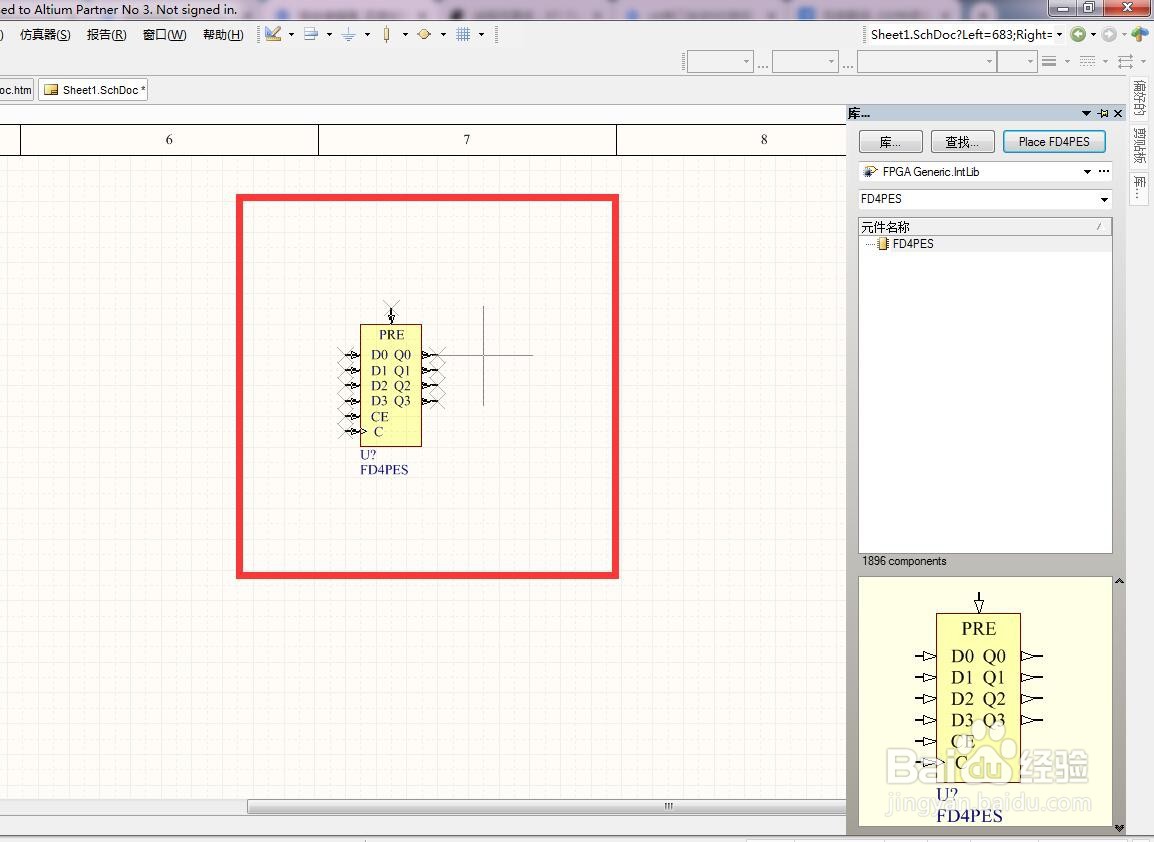Click the line width icon

click(x=1049, y=62)
